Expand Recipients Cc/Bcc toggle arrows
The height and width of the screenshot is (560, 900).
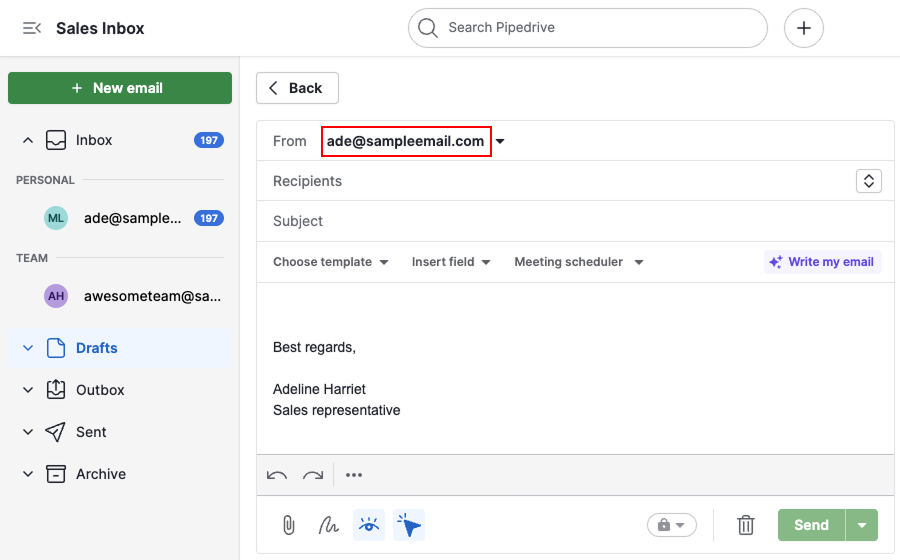869,181
